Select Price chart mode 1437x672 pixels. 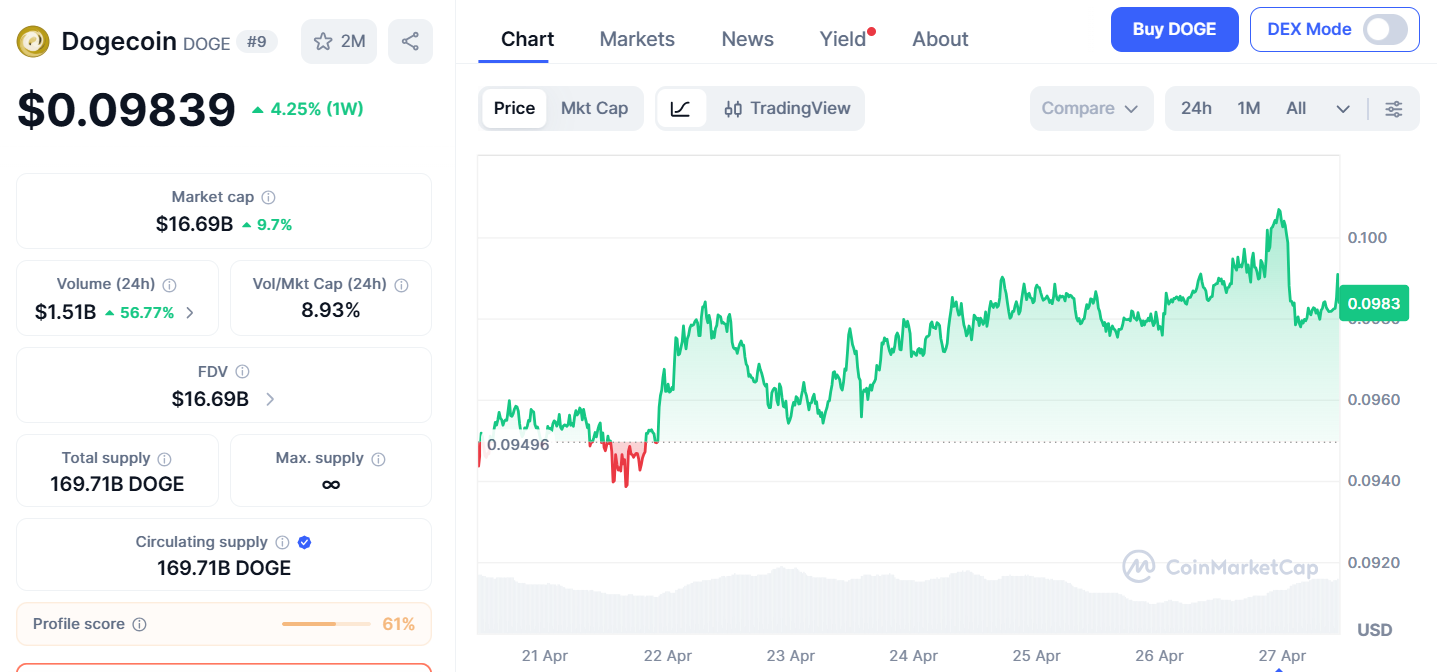click(514, 108)
